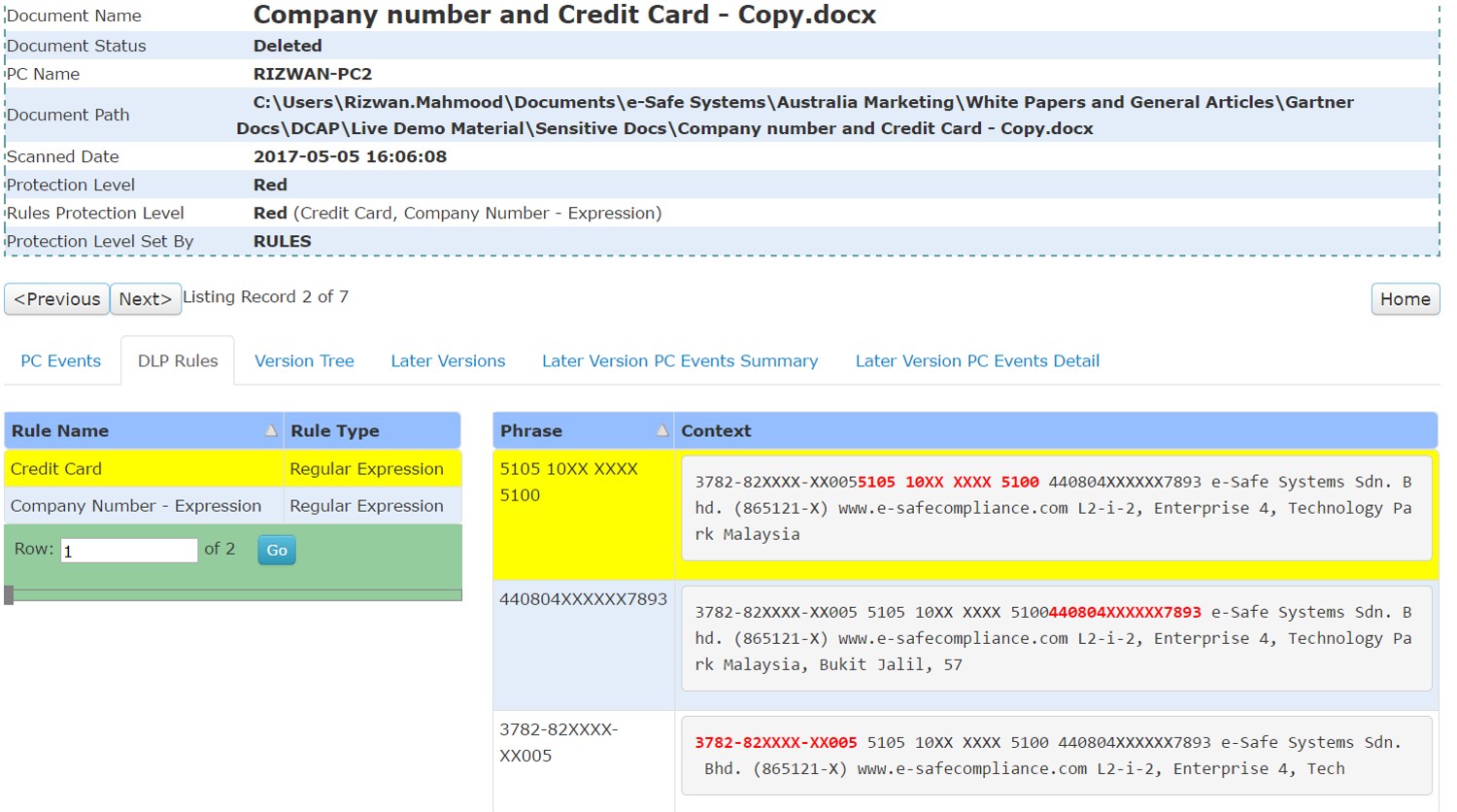Screen dimensions: 1457x812
Task: Open Later Version PC Events Detail tab
Action: pos(977,361)
